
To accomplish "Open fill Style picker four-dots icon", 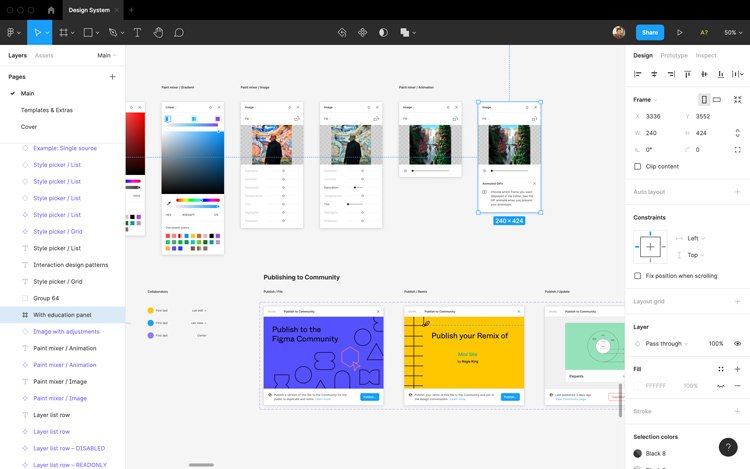I will (x=721, y=369).
